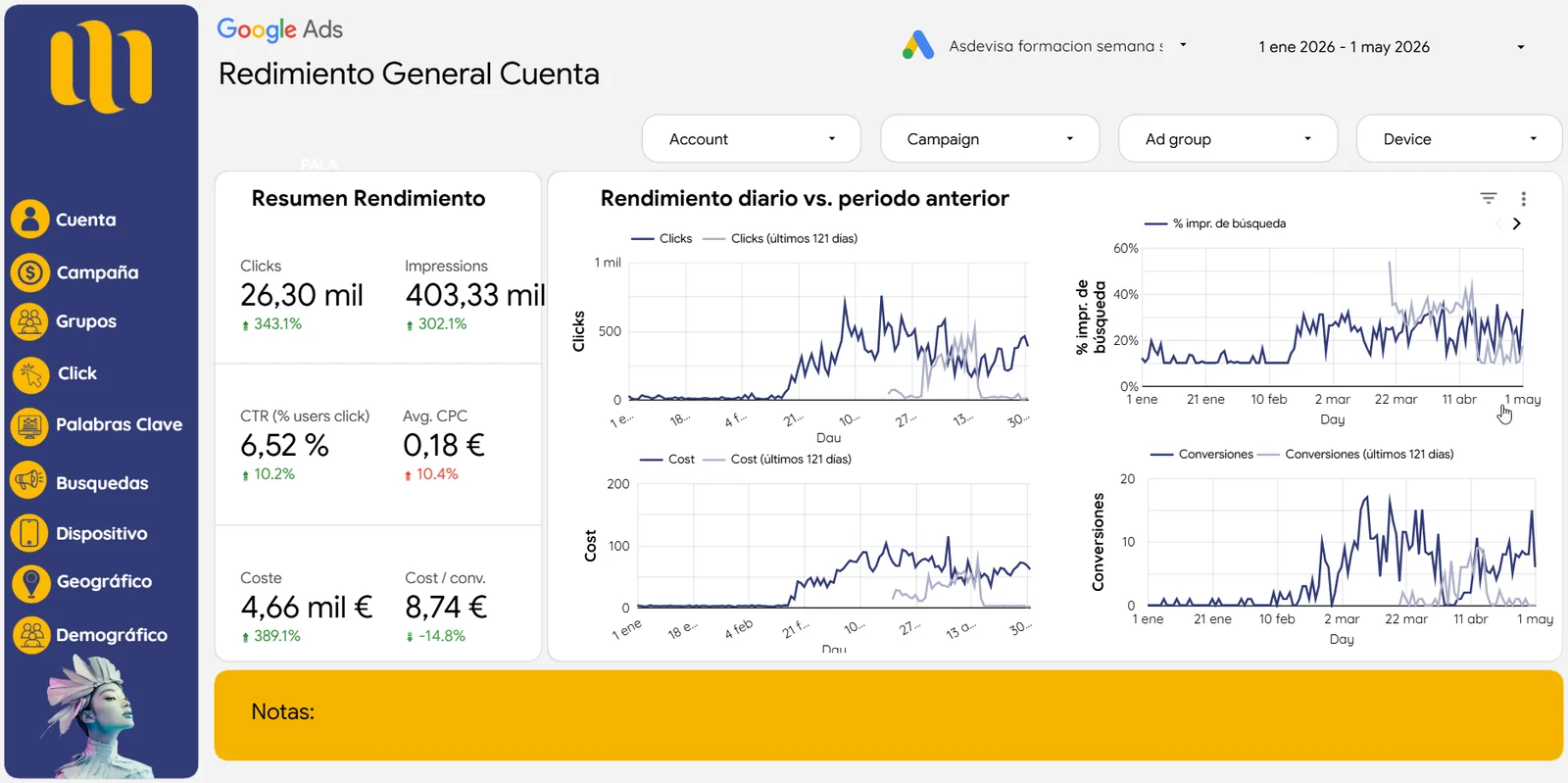The width and height of the screenshot is (1568, 783).
Task: Toggle the Conversiones legend series
Action: click(1202, 454)
